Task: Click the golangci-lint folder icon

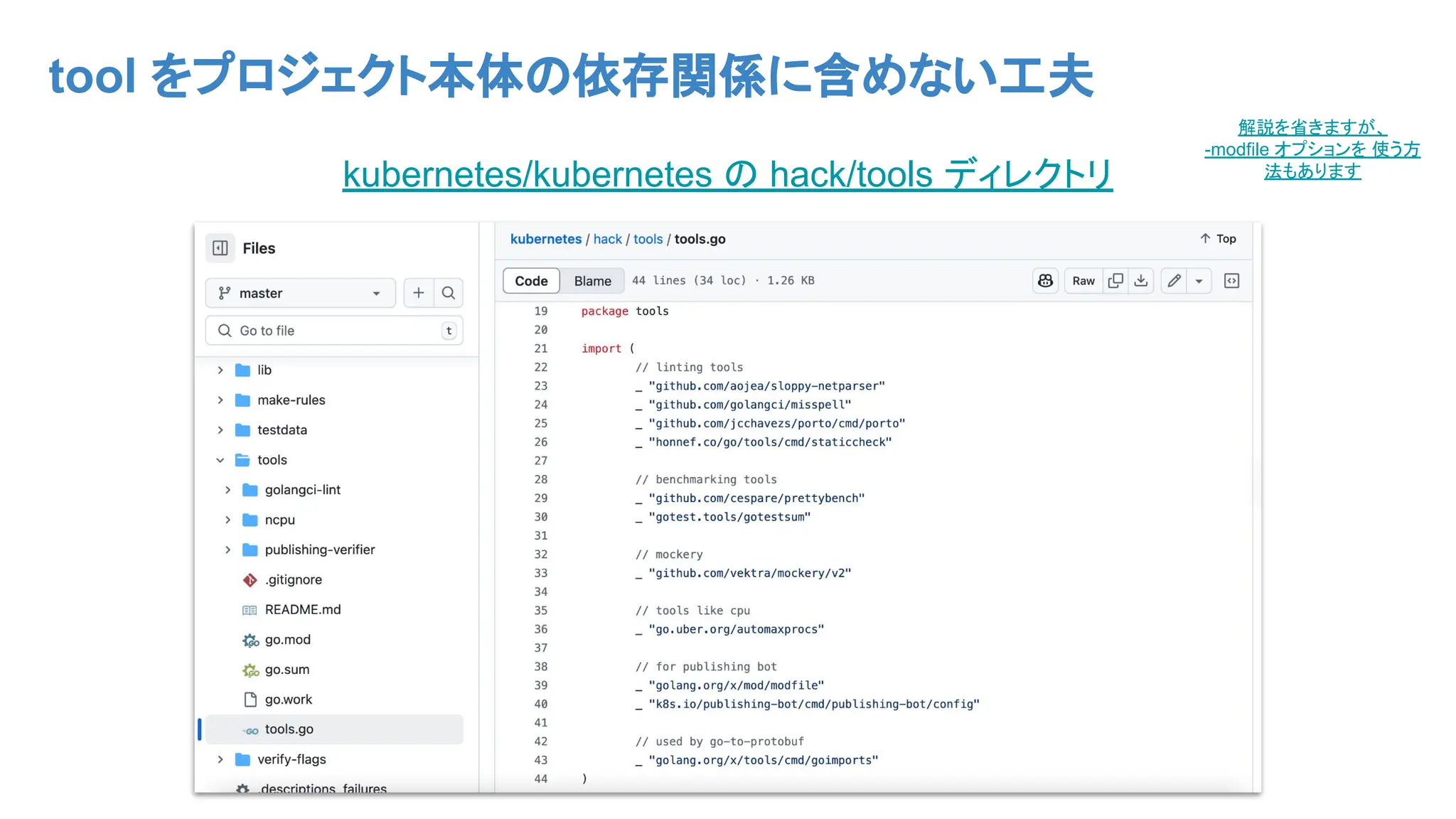Action: pos(250,490)
